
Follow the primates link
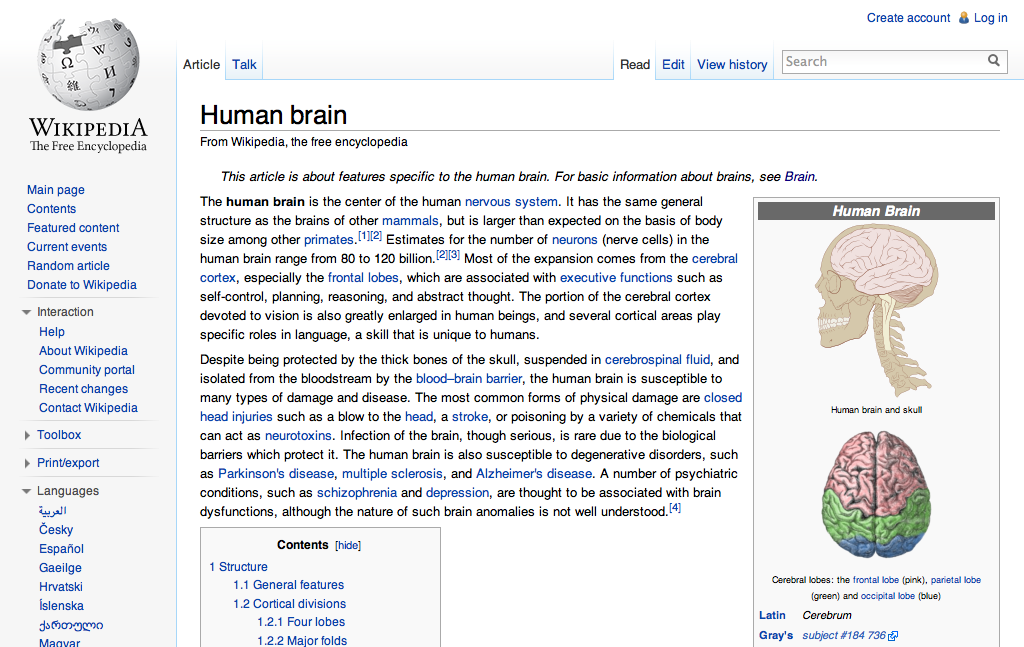pos(328,240)
